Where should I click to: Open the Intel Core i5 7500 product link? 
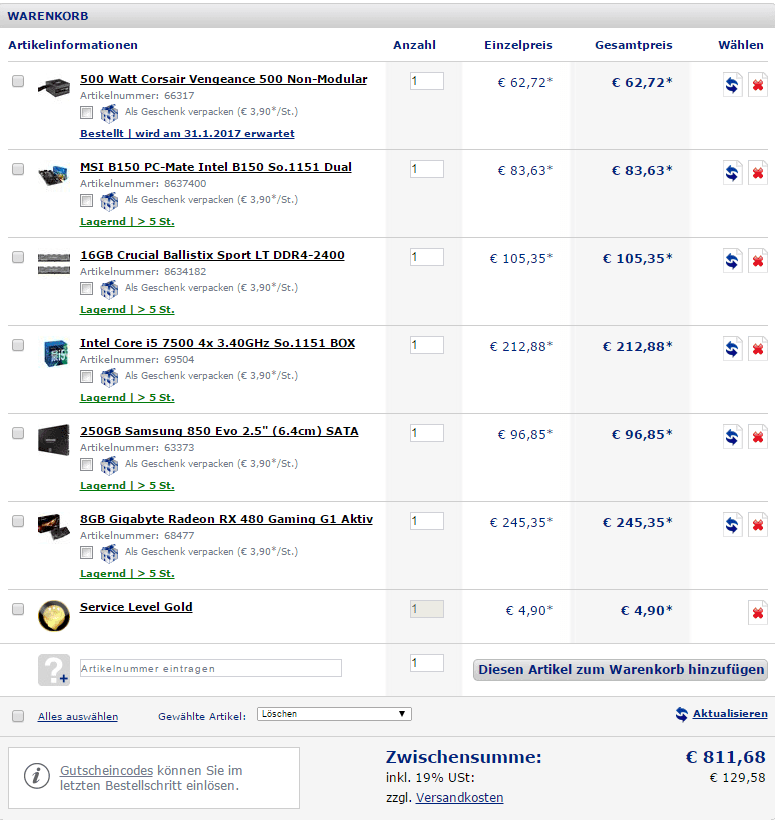coord(217,343)
